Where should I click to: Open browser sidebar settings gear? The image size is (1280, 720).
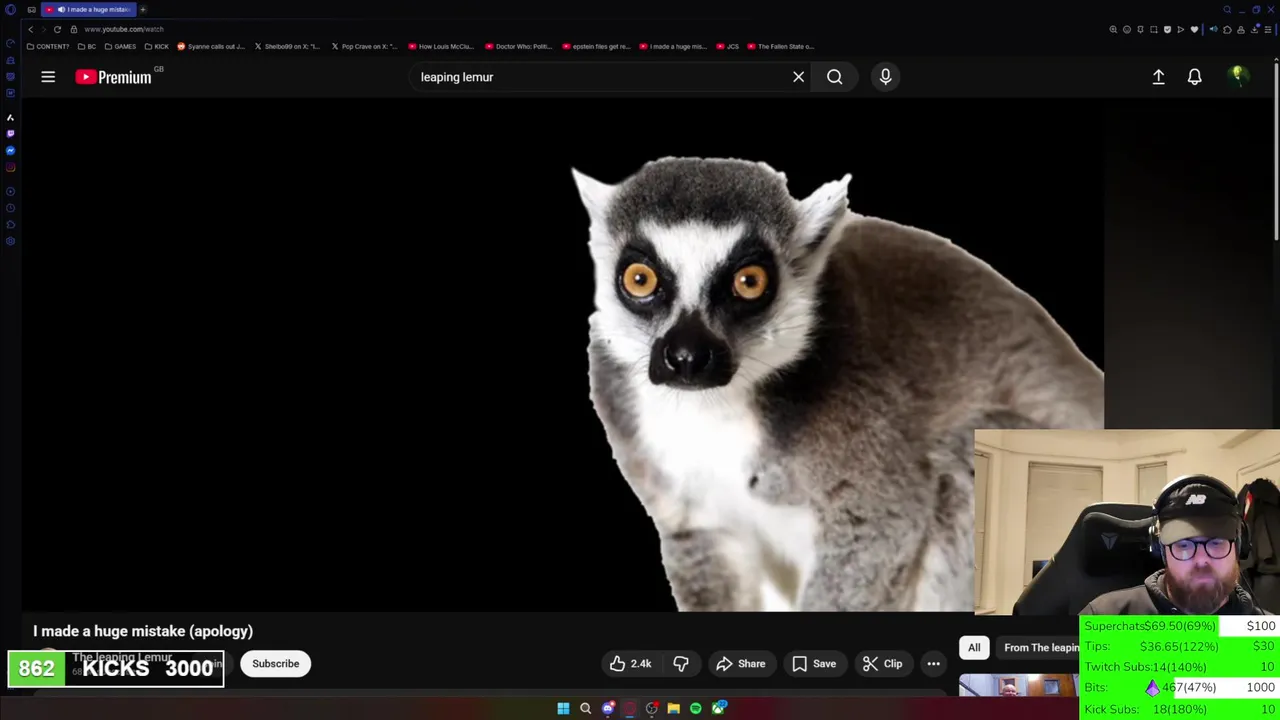click(10, 241)
